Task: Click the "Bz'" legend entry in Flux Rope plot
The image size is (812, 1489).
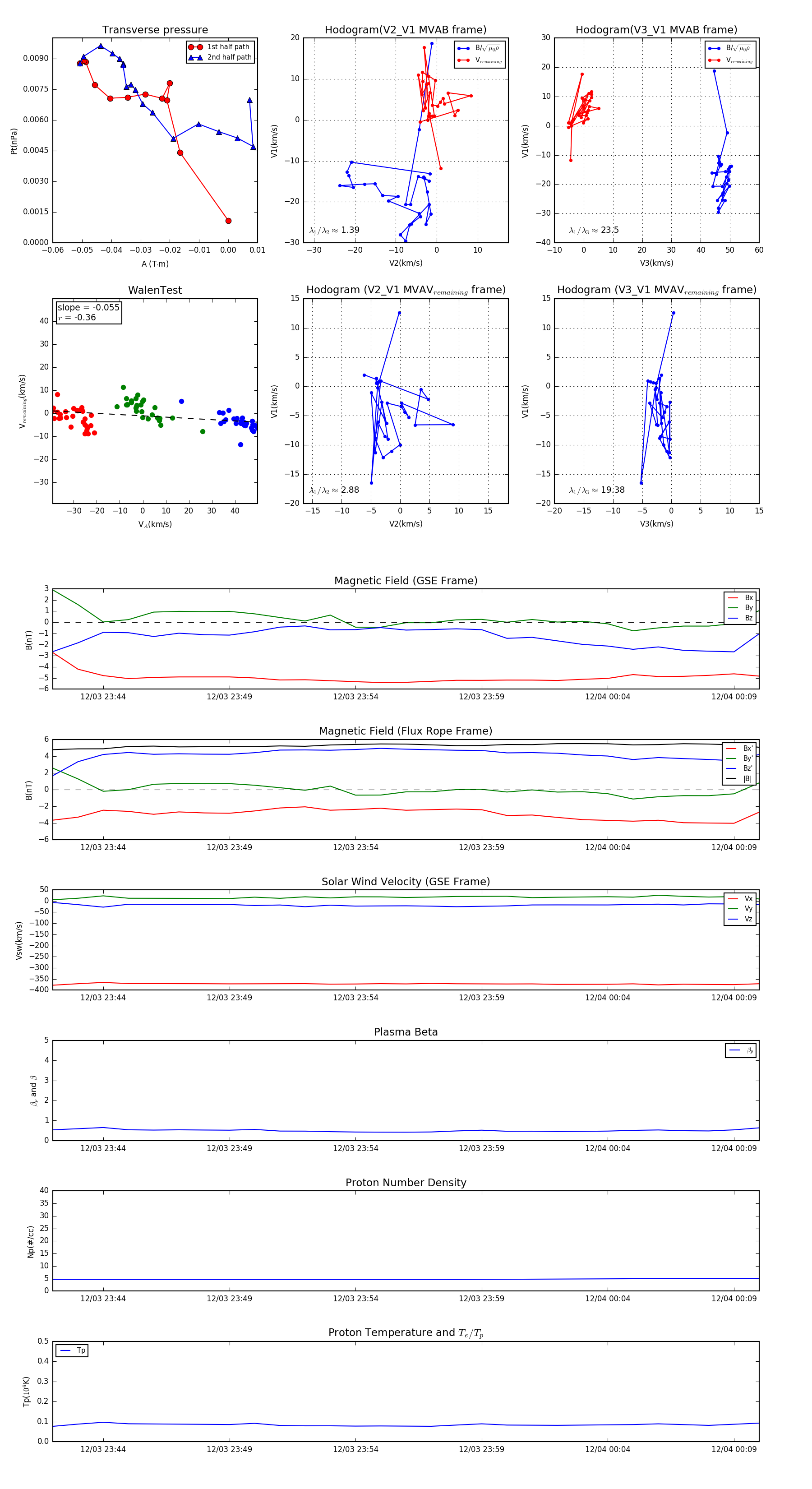Action: (x=740, y=768)
